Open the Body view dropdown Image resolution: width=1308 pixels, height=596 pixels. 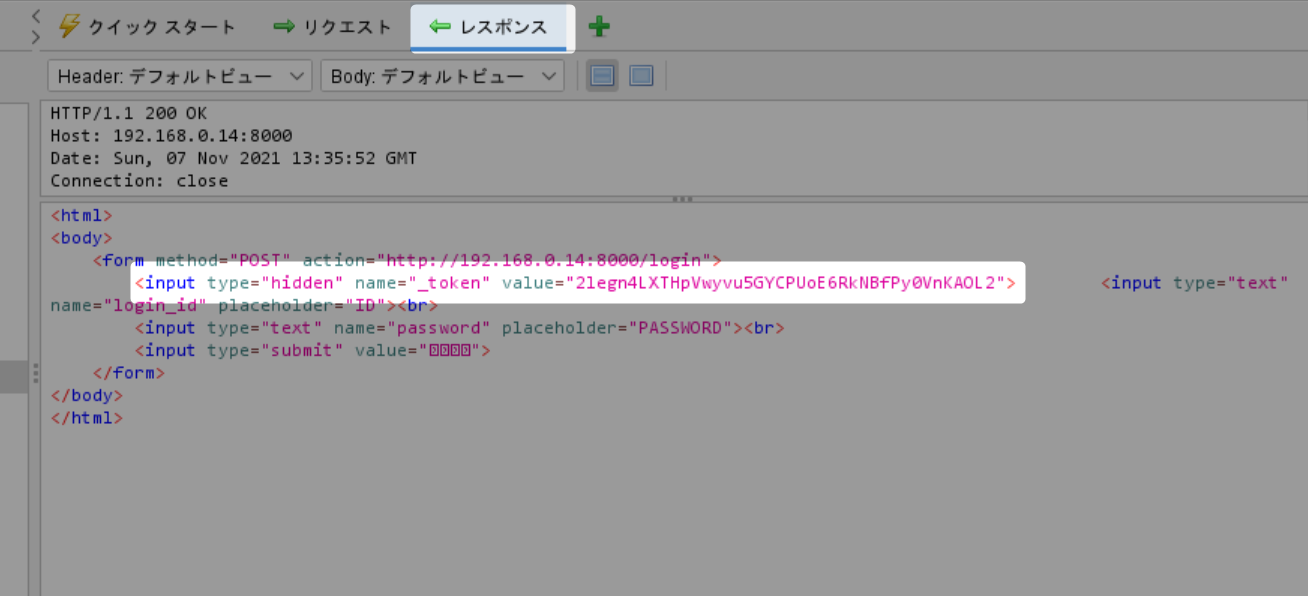(442, 76)
